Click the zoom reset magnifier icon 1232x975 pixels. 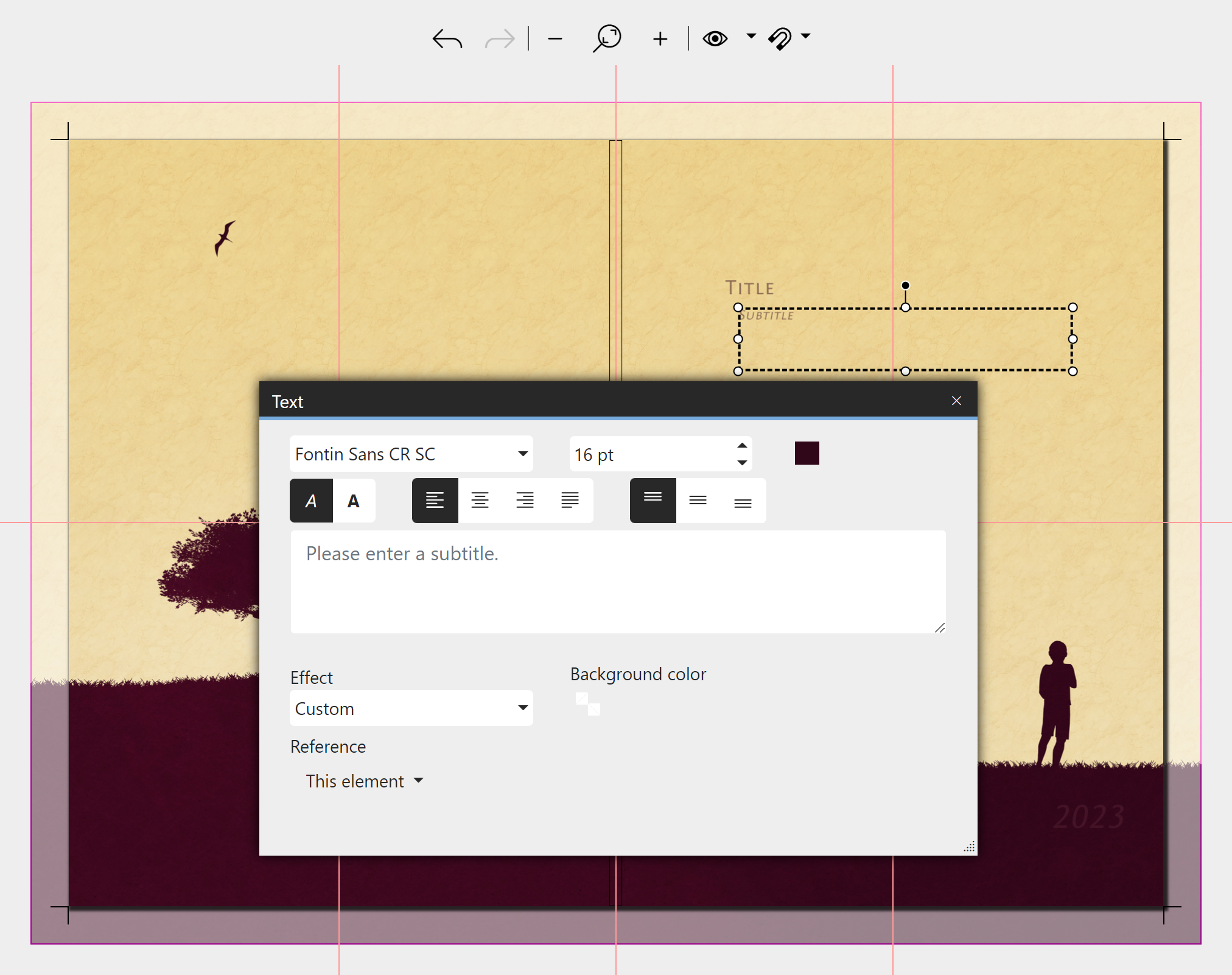[x=607, y=38]
